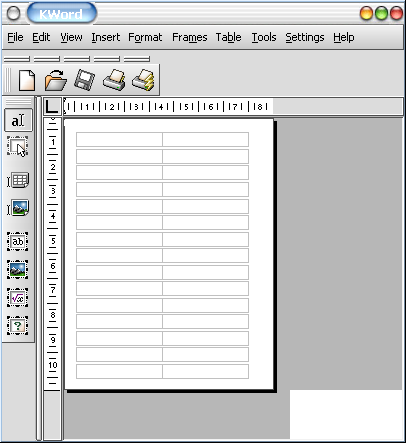Create a new document with toolbar icon
Viewport: 406px width, 443px height.
pyautogui.click(x=27, y=80)
